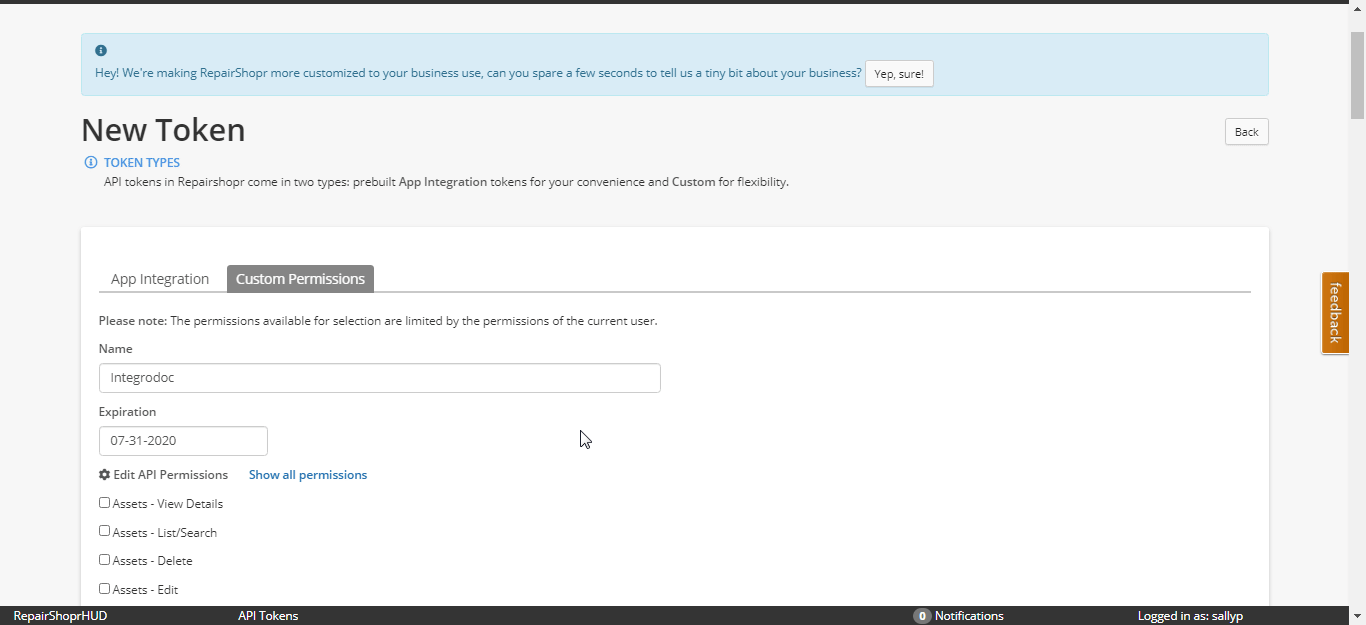The width and height of the screenshot is (1366, 625).
Task: Click the Notifications count badge
Action: point(922,616)
